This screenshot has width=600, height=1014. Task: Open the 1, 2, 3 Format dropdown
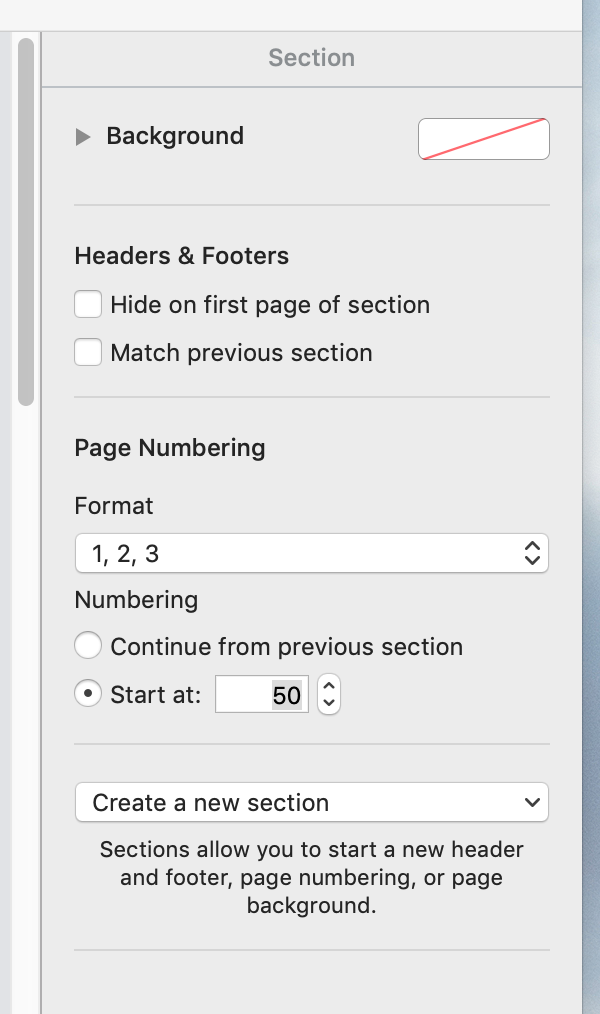[x=311, y=553]
